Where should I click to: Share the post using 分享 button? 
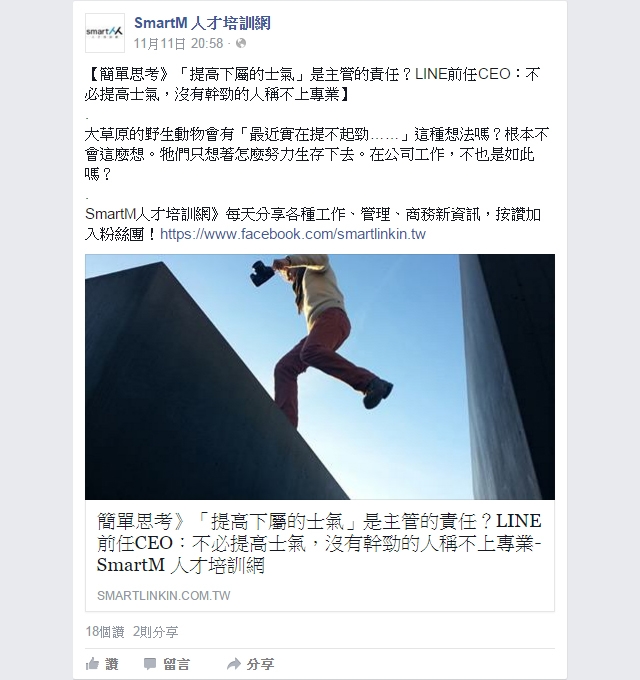pyautogui.click(x=251, y=664)
